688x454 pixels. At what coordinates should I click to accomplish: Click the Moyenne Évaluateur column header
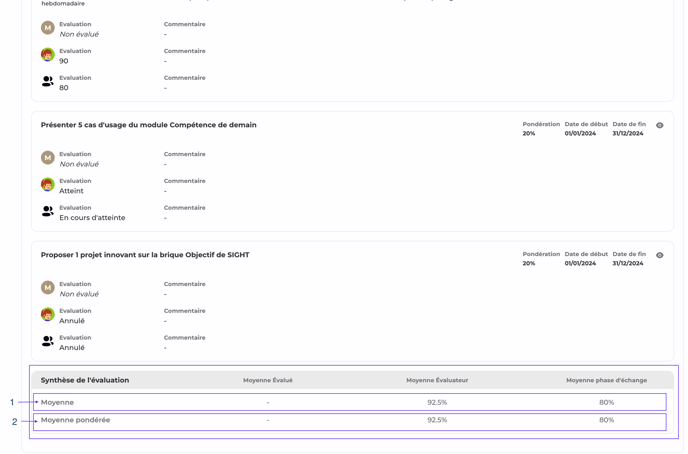pyautogui.click(x=436, y=380)
